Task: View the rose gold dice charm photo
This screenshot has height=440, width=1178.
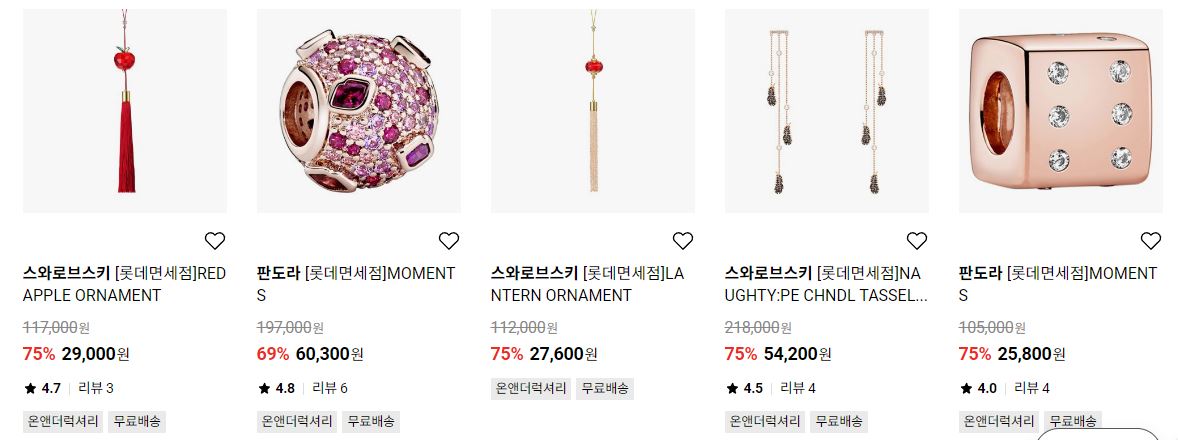Action: [x=1061, y=111]
